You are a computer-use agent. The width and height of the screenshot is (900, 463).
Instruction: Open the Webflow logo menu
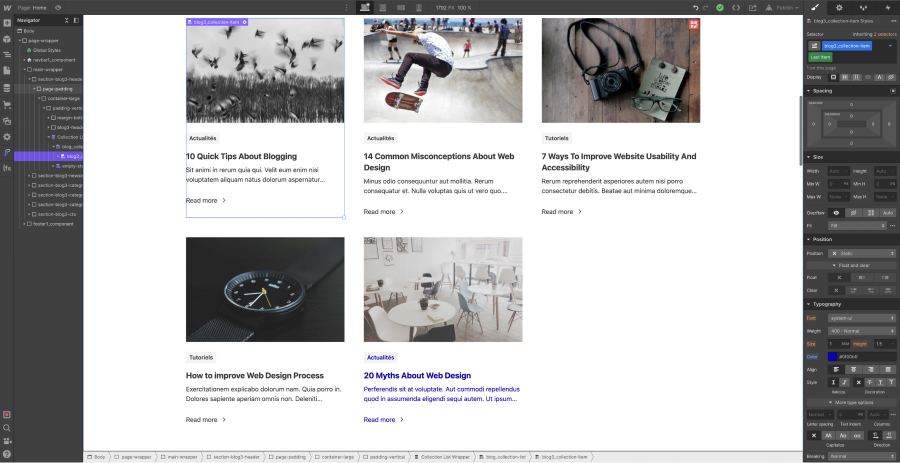(x=6, y=7)
